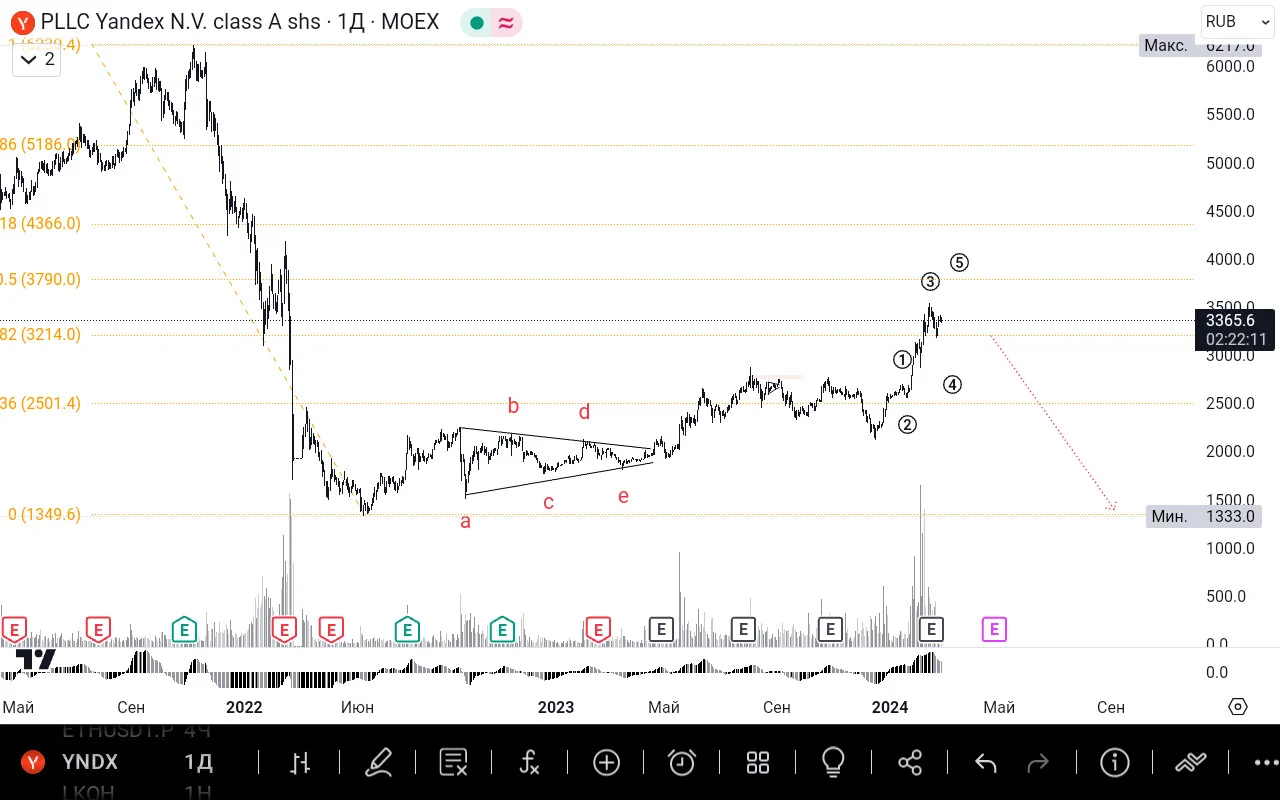The image size is (1280, 800).
Task: Select the LKOH watchlist row
Action: click(88, 792)
